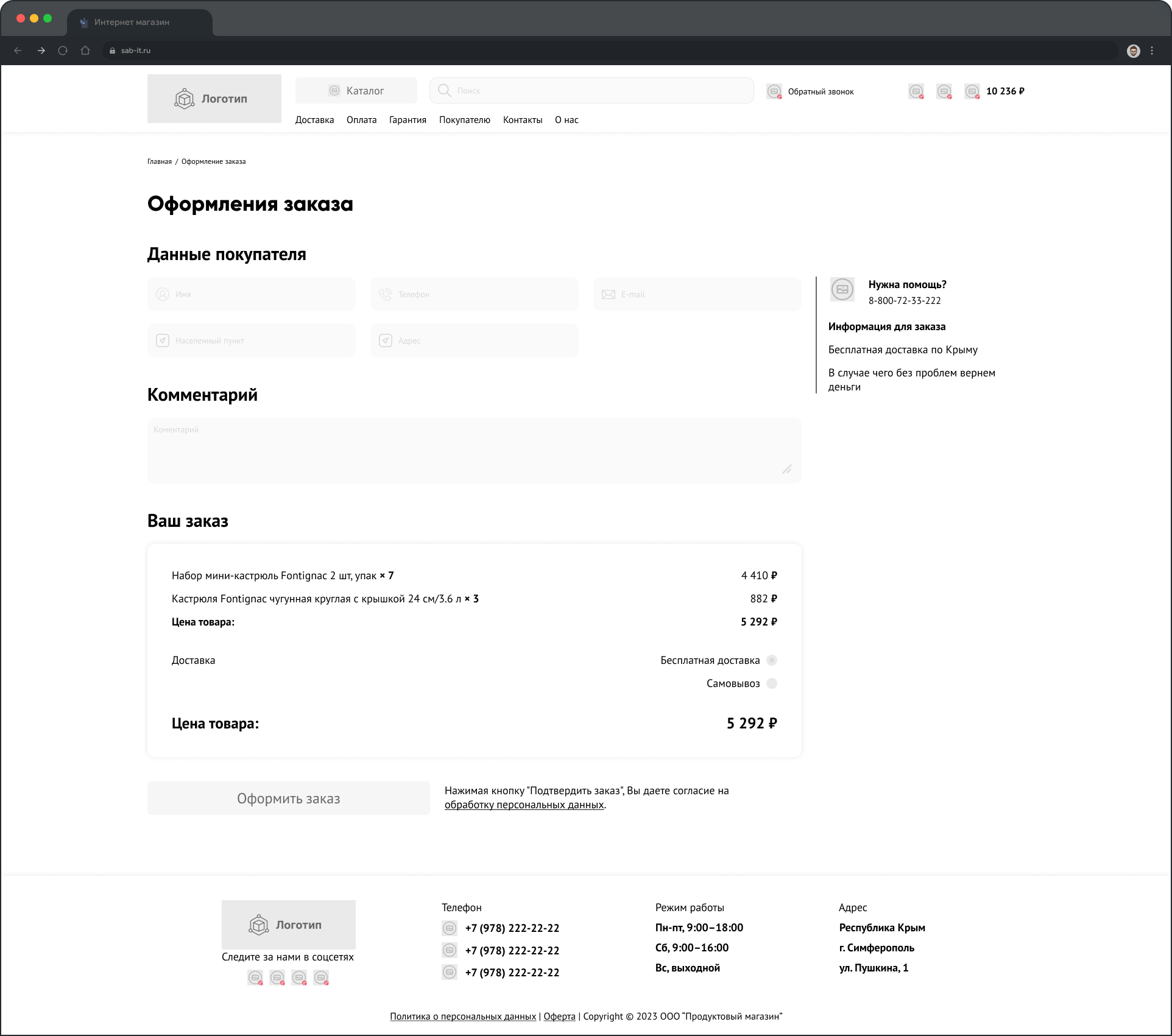1172x1036 pixels.
Task: Open the Оферта link in footer
Action: point(559,1016)
